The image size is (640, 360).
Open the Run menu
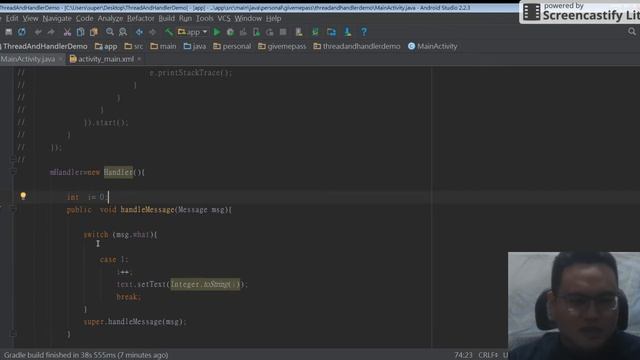click(x=185, y=18)
